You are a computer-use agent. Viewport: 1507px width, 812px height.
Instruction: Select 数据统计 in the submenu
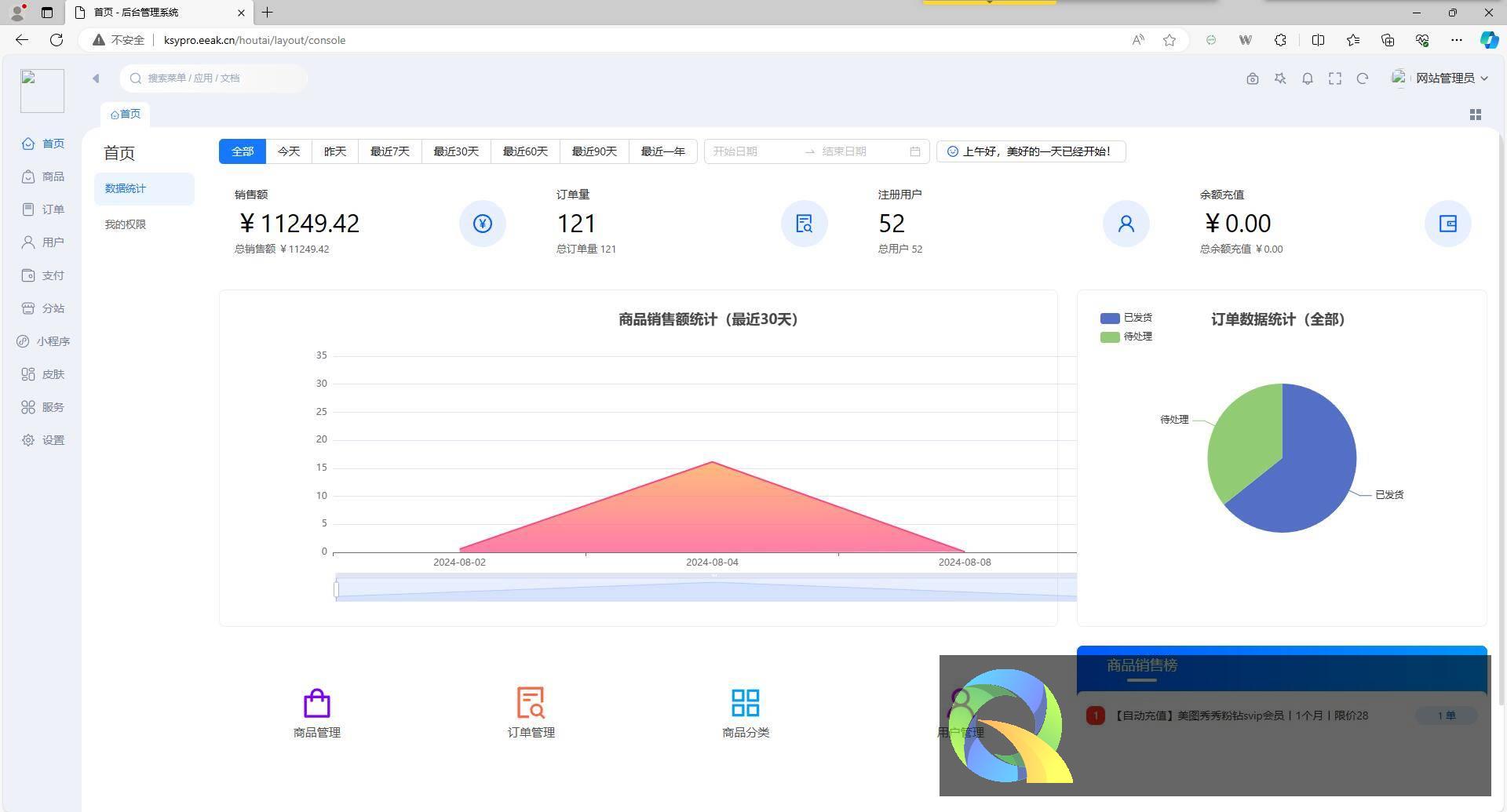click(x=144, y=188)
